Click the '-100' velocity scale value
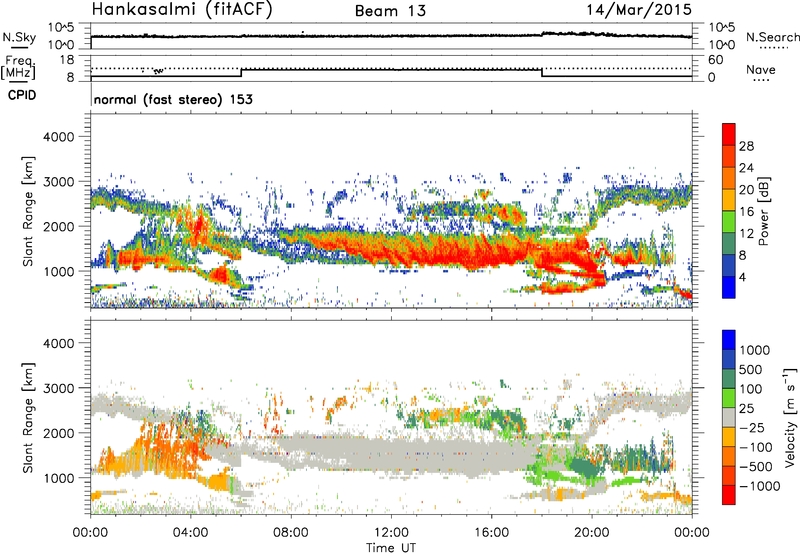The image size is (800, 554). 755,447
